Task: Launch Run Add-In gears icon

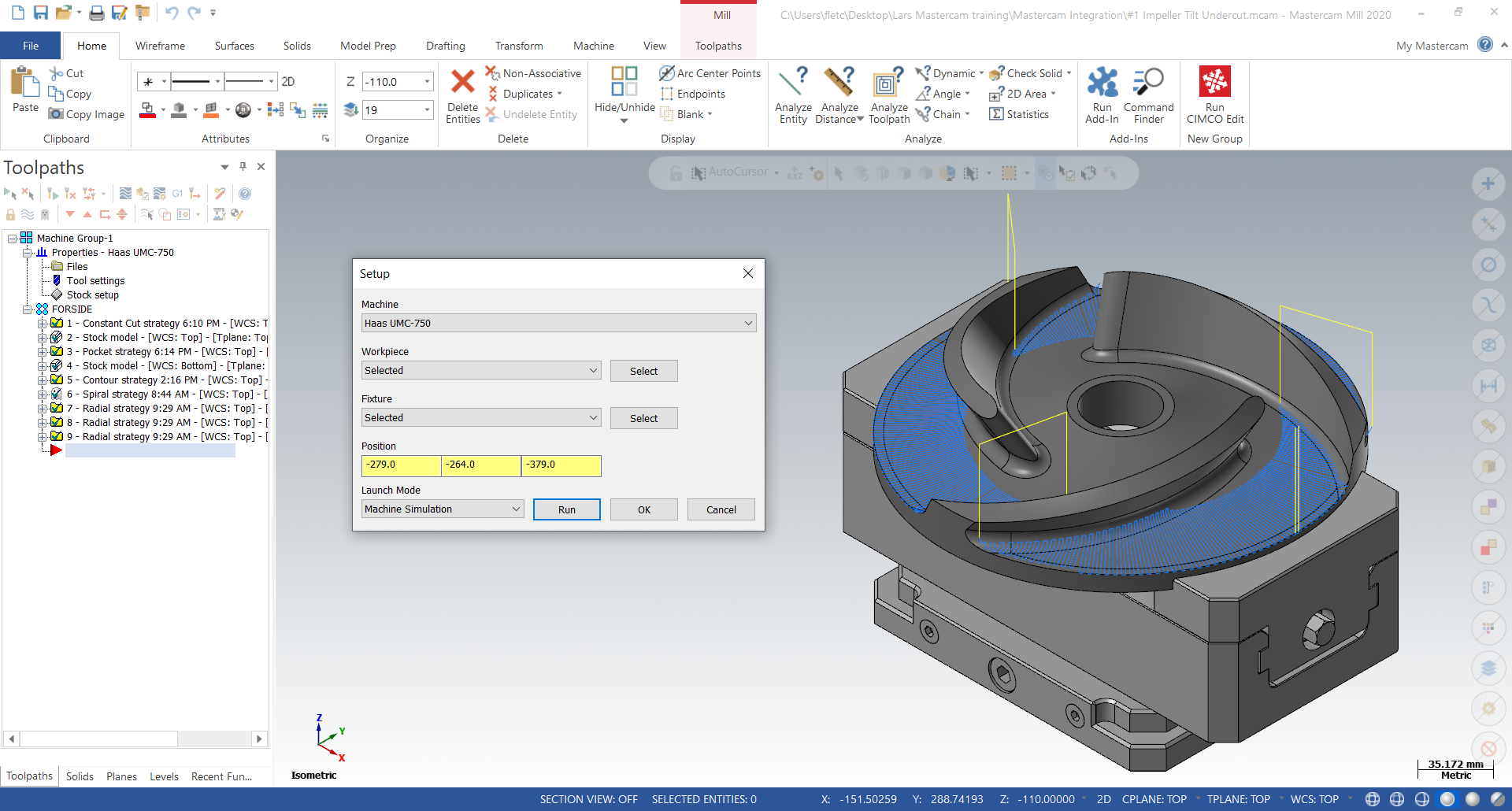Action: coord(1102,82)
